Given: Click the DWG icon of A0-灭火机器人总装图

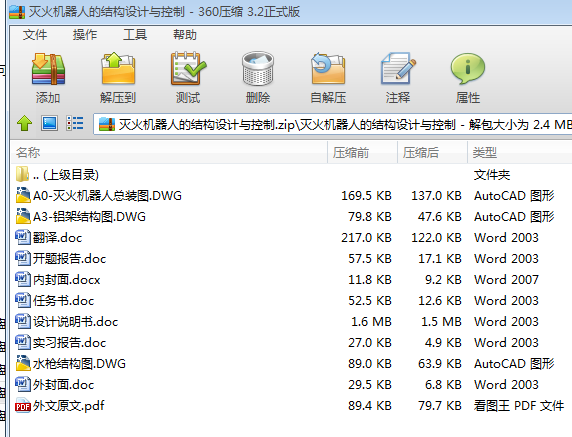Looking at the screenshot, I should [23, 195].
